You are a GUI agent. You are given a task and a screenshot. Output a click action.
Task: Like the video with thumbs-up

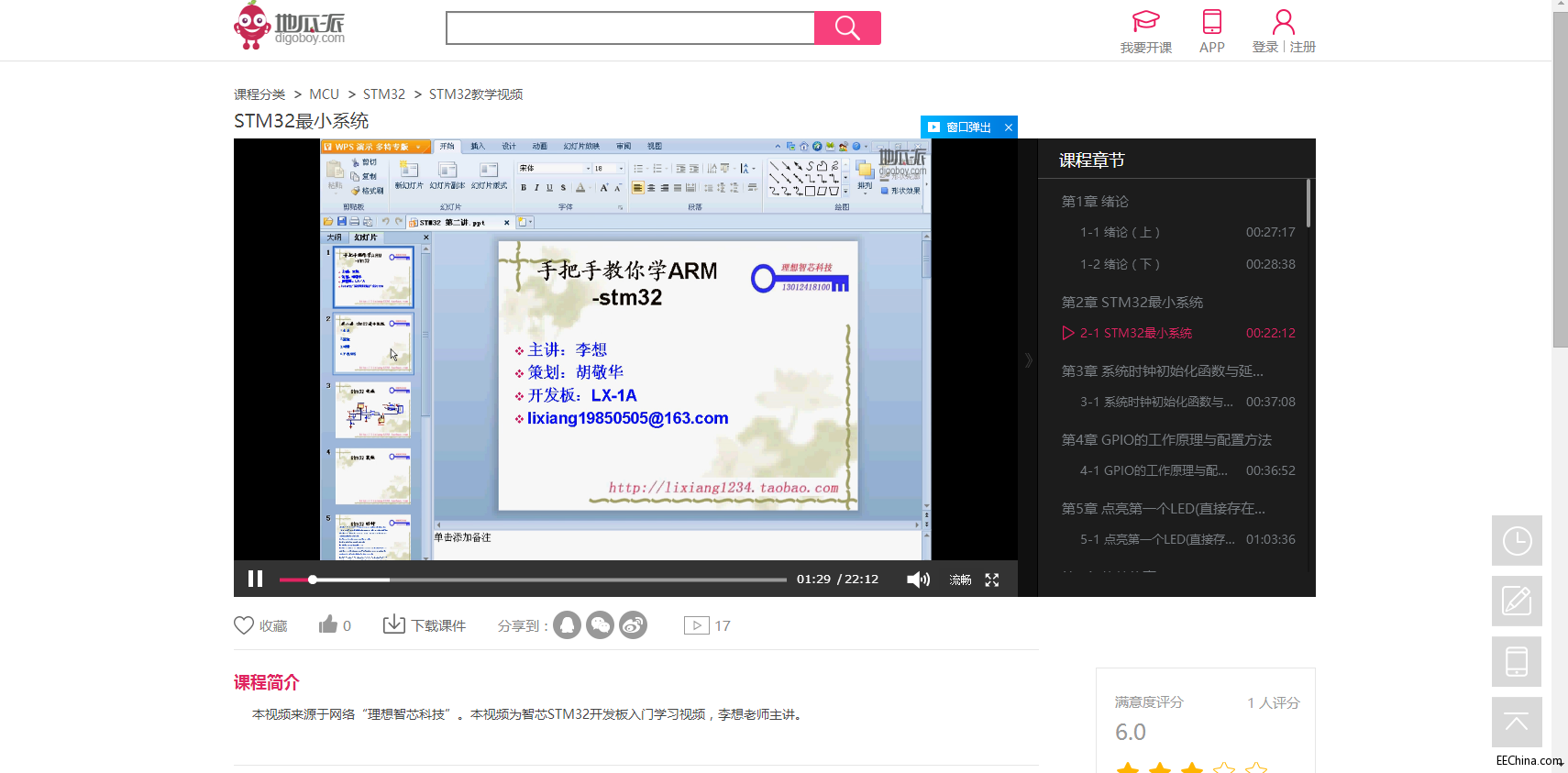(x=328, y=625)
